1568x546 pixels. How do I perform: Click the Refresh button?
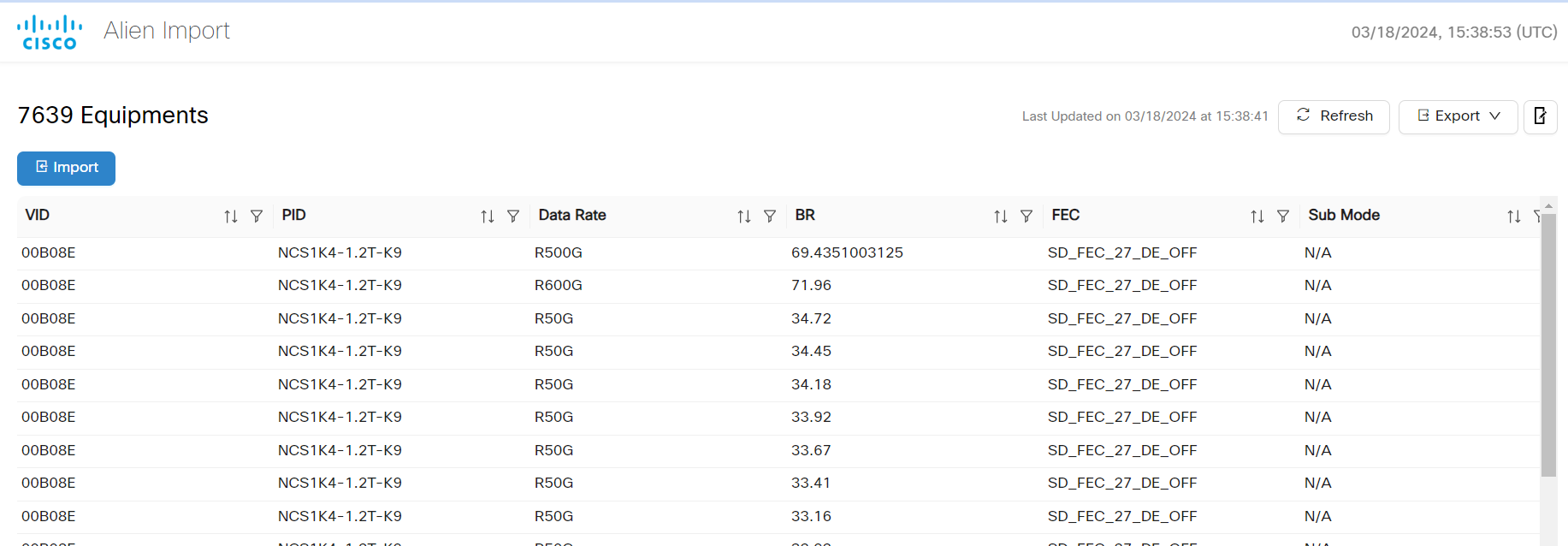1334,116
